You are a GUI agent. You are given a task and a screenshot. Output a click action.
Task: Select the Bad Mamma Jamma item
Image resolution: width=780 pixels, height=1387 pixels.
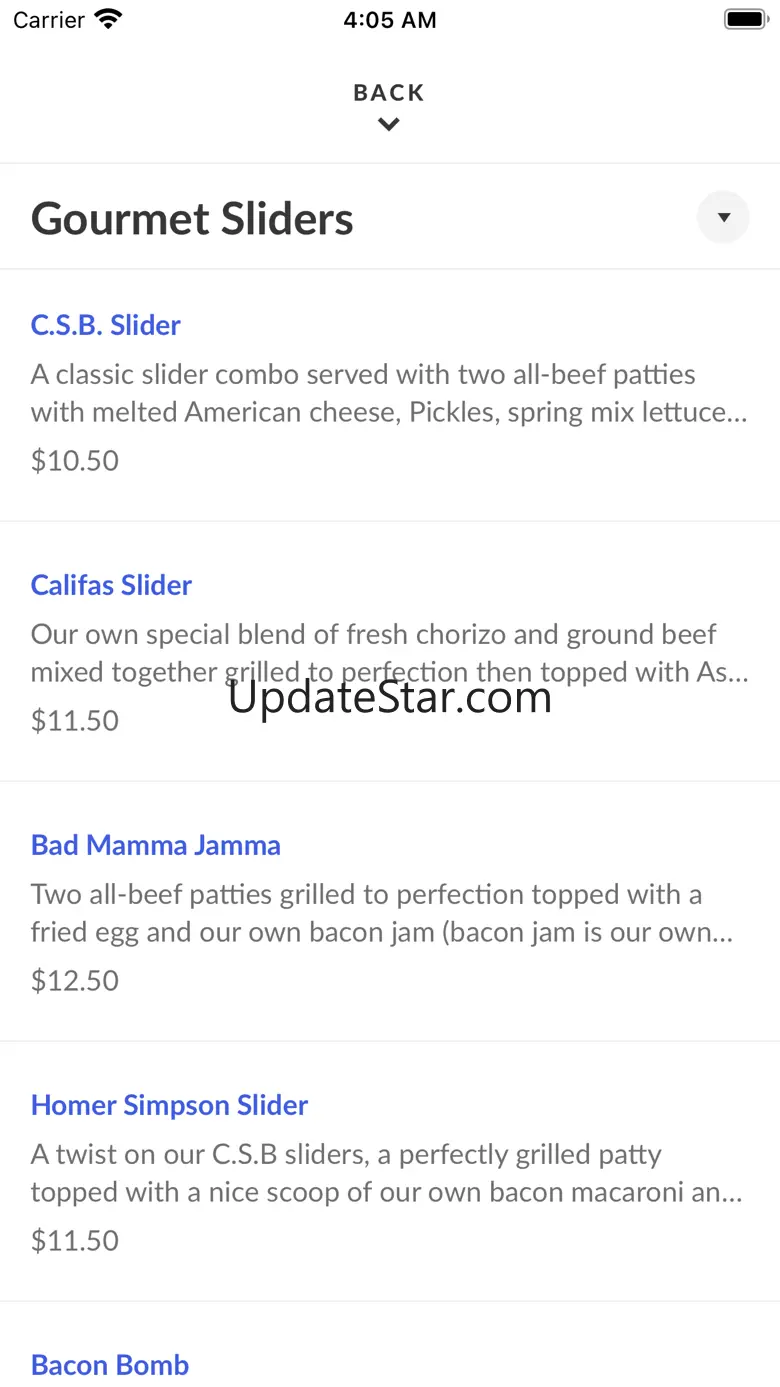click(x=156, y=845)
